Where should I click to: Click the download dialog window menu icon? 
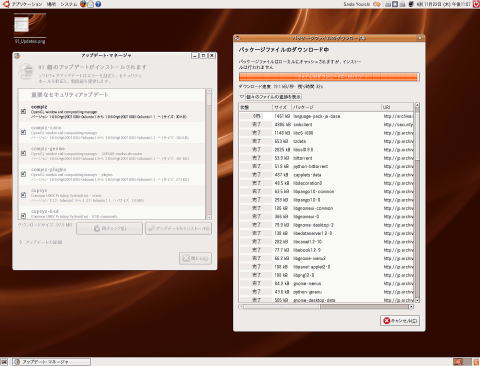click(x=237, y=38)
